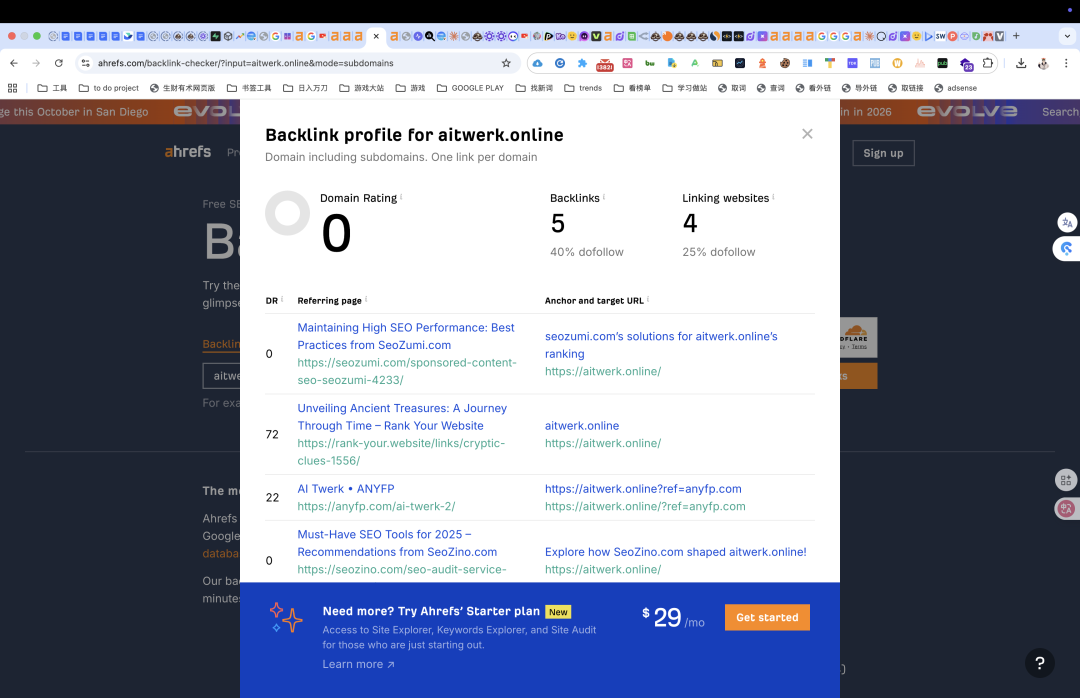Click the '取链接' bookmarklet

[x=906, y=88]
